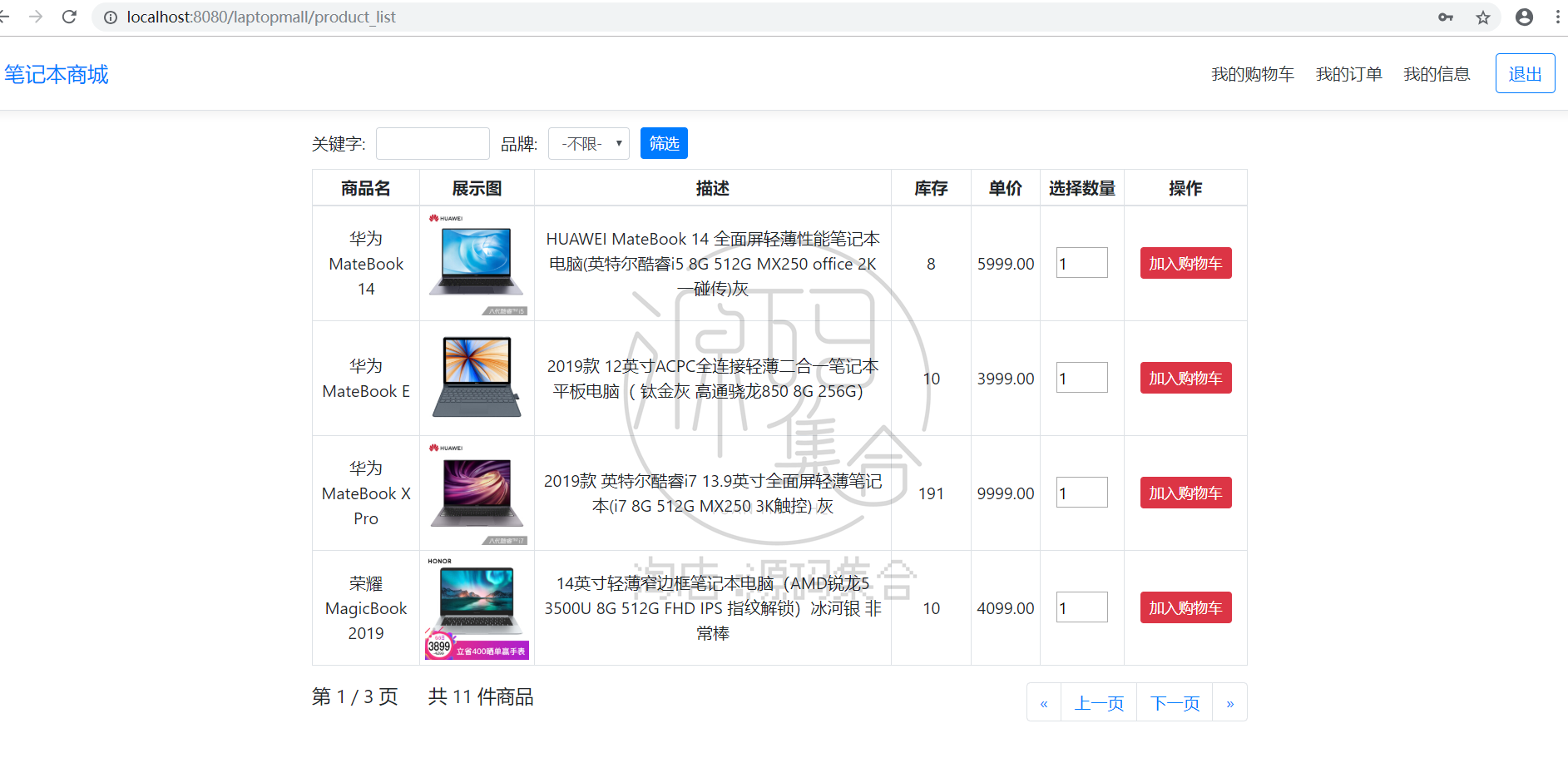Click quantity field for 华为 MateBook X Pro
The image size is (1568, 773).
(x=1081, y=493)
